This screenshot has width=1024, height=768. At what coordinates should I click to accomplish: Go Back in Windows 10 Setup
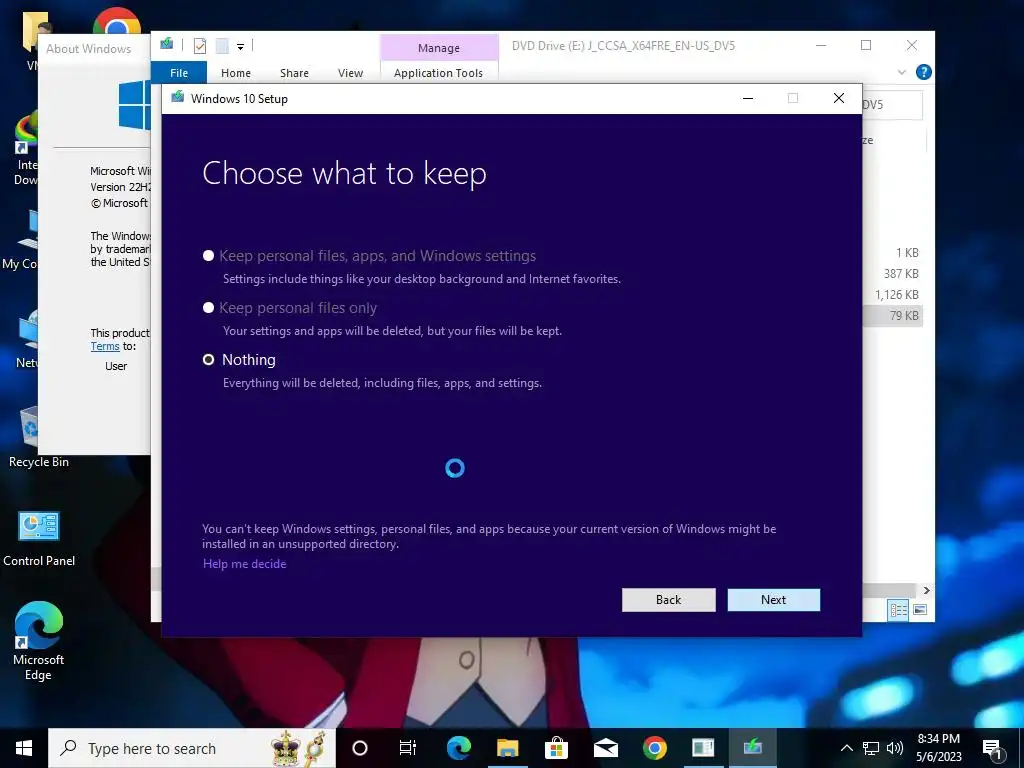point(668,600)
